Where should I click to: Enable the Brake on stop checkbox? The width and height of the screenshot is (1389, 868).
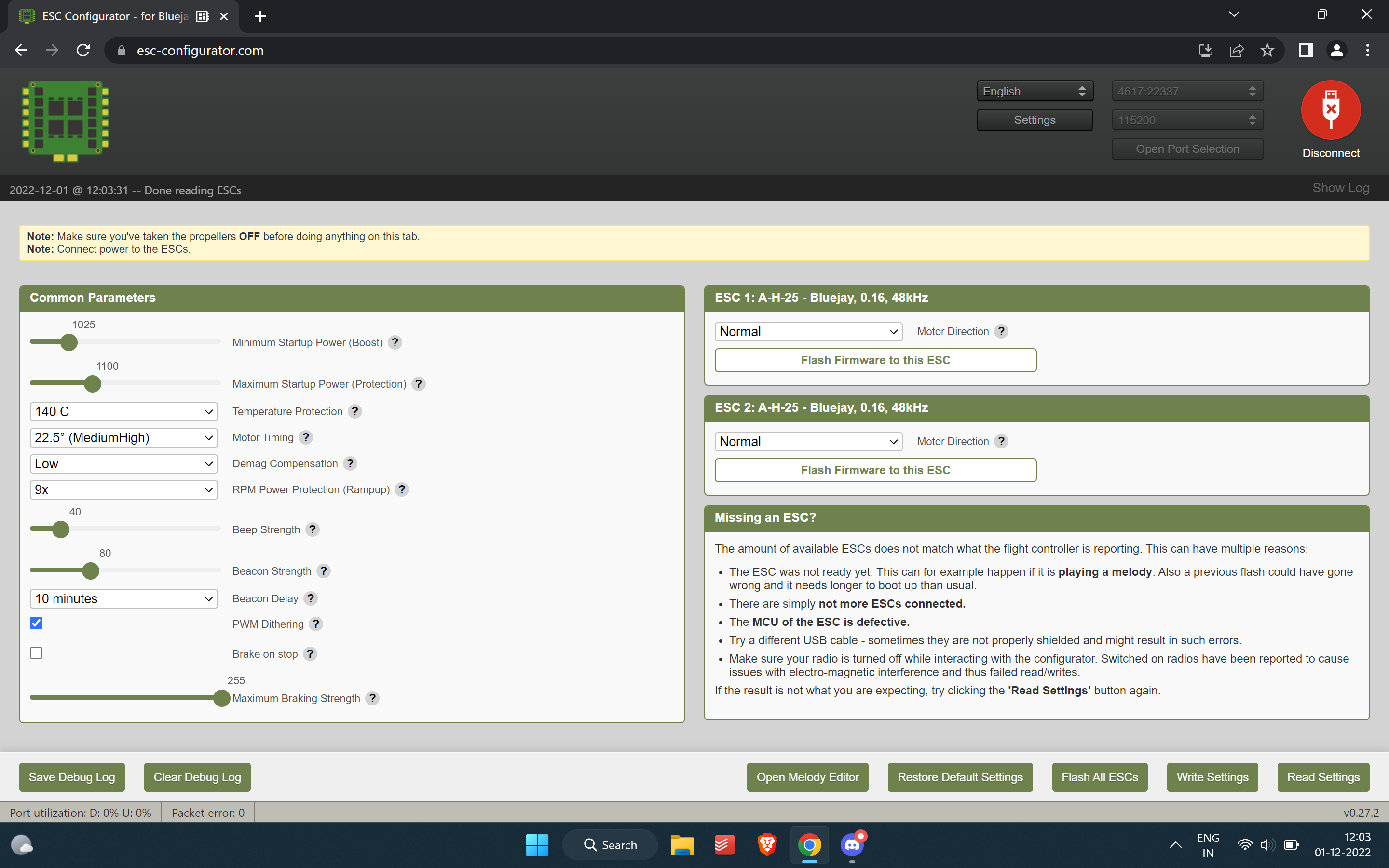36,653
